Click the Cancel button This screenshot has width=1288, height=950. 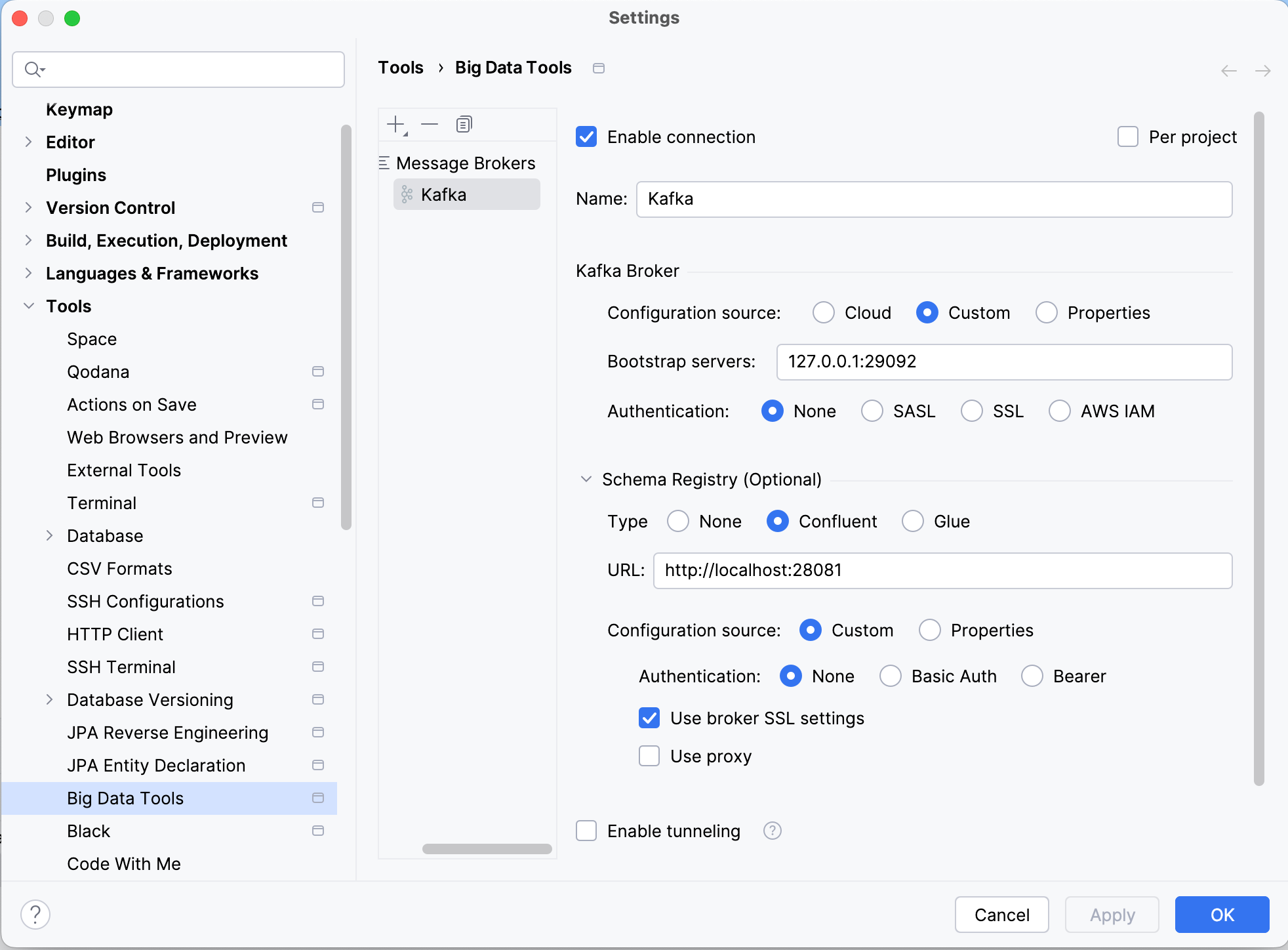(1001, 914)
